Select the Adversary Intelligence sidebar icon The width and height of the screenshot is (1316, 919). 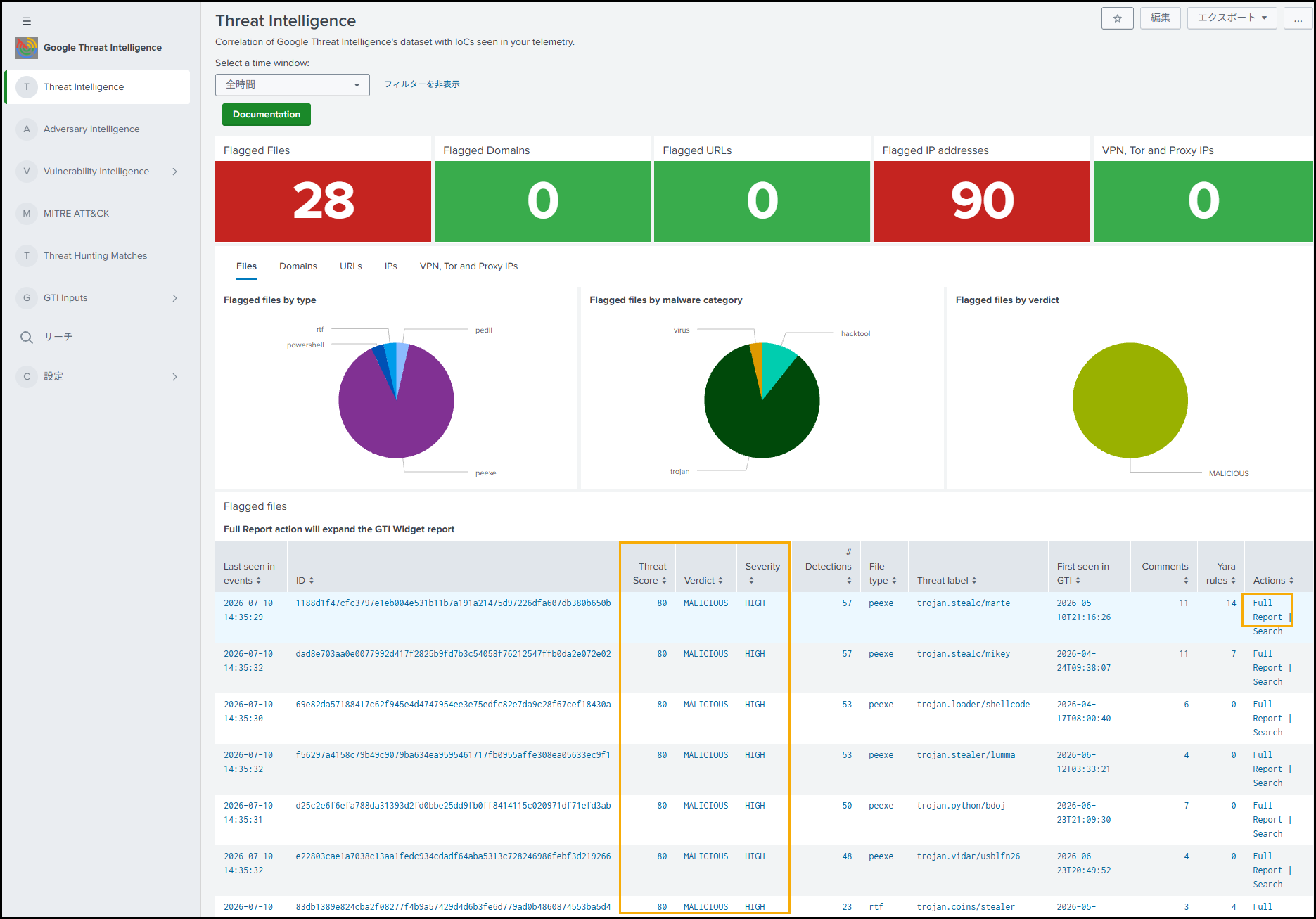tap(27, 129)
